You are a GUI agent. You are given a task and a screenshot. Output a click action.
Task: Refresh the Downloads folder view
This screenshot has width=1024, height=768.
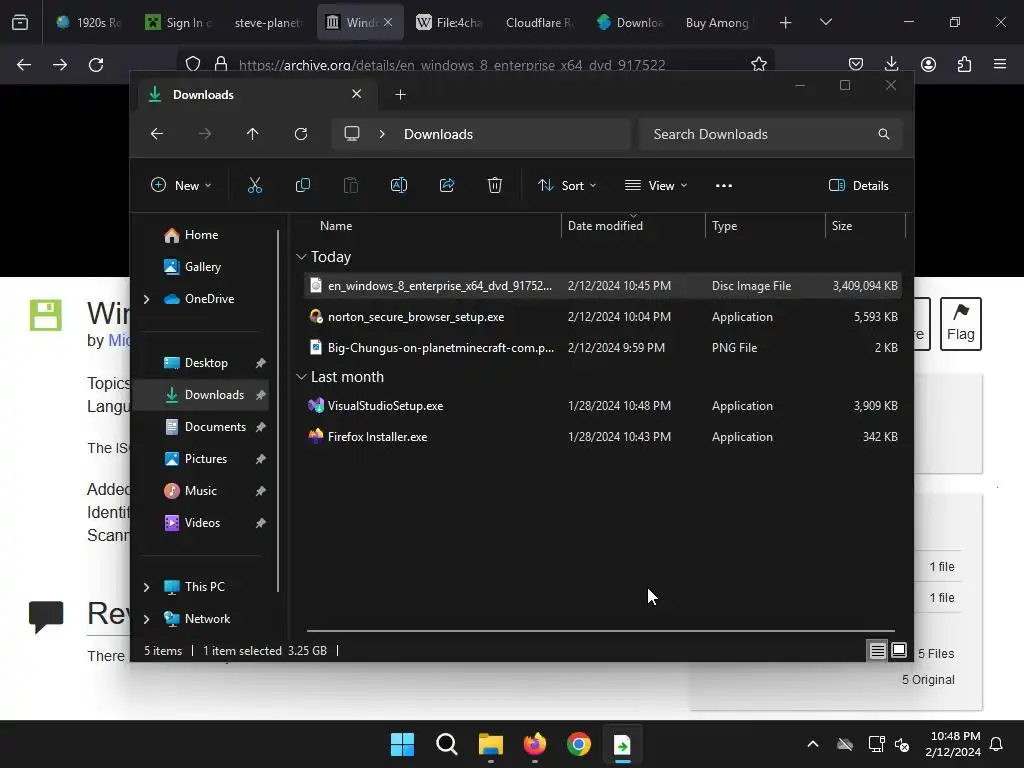[301, 134]
